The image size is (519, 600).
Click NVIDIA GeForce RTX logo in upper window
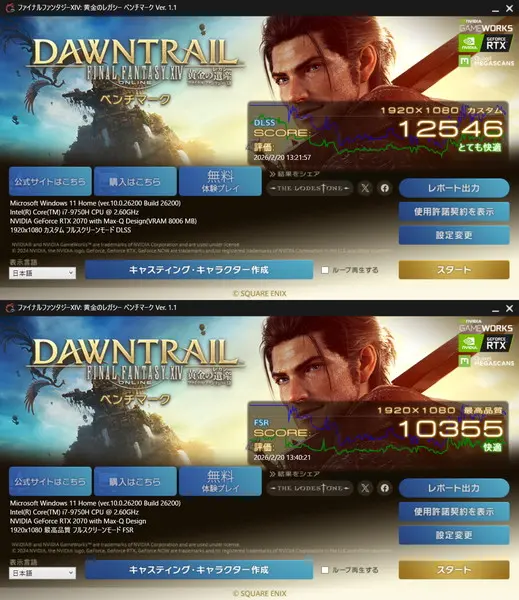[485, 43]
